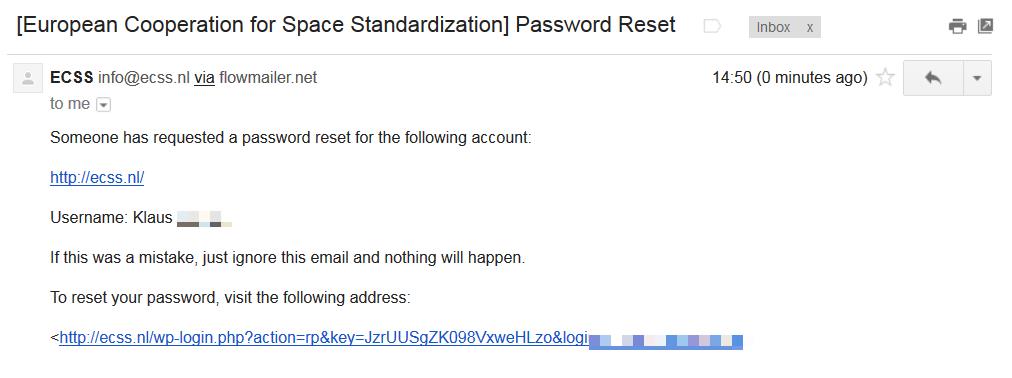Open the more options arrow beside reply
Viewport: 1012px width, 378px height.
977,78
